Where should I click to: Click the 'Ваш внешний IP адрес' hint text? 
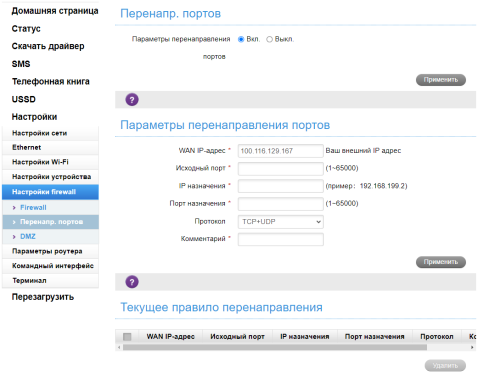[x=363, y=151]
